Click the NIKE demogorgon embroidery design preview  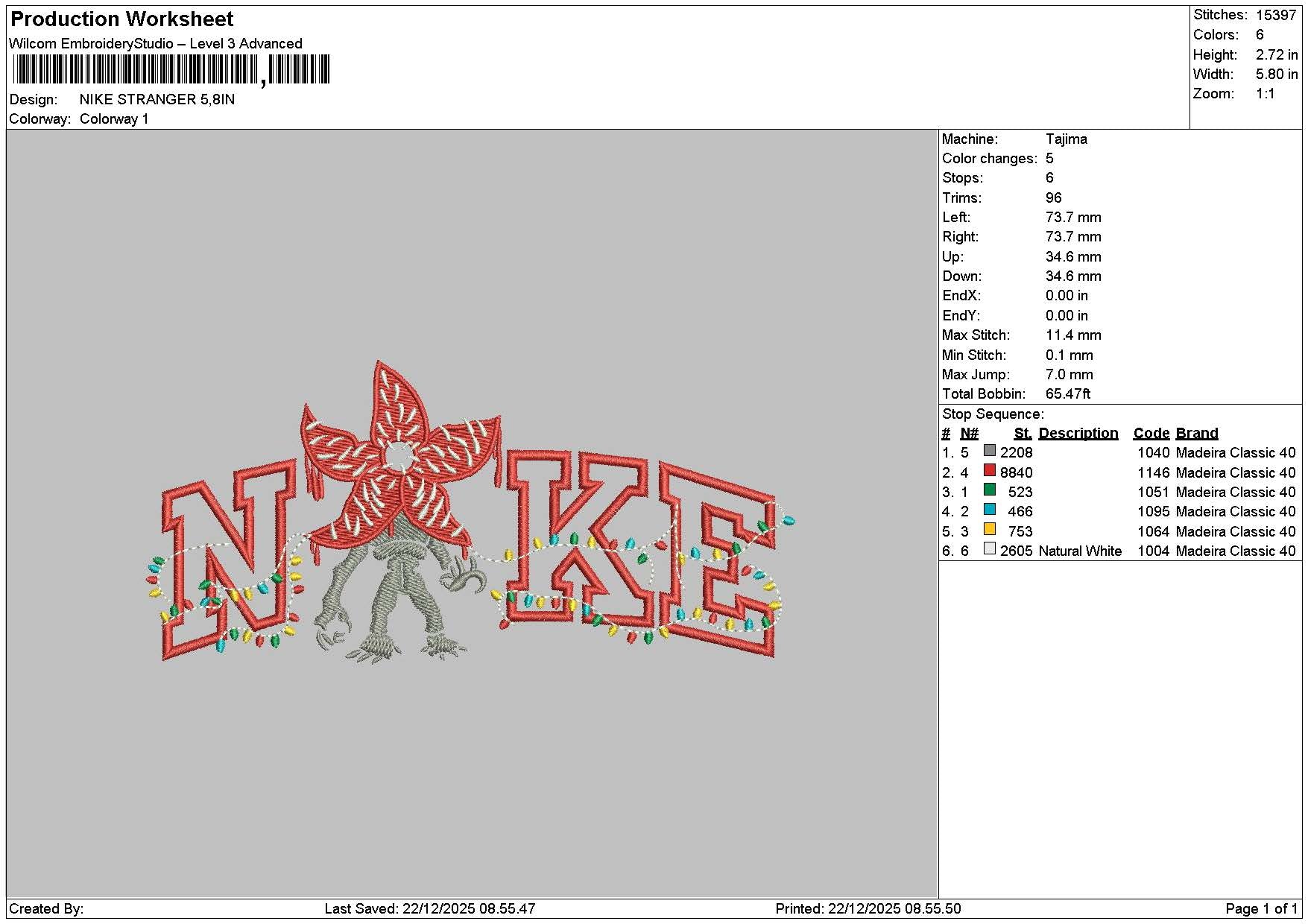tap(471, 513)
